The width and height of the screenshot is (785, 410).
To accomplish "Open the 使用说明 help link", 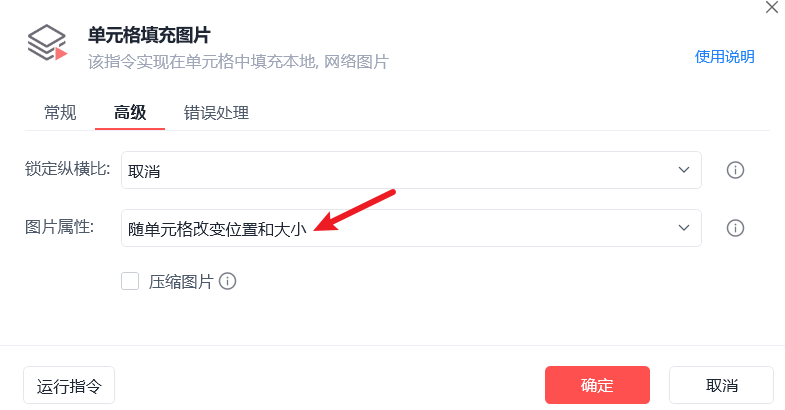I will point(724,57).
